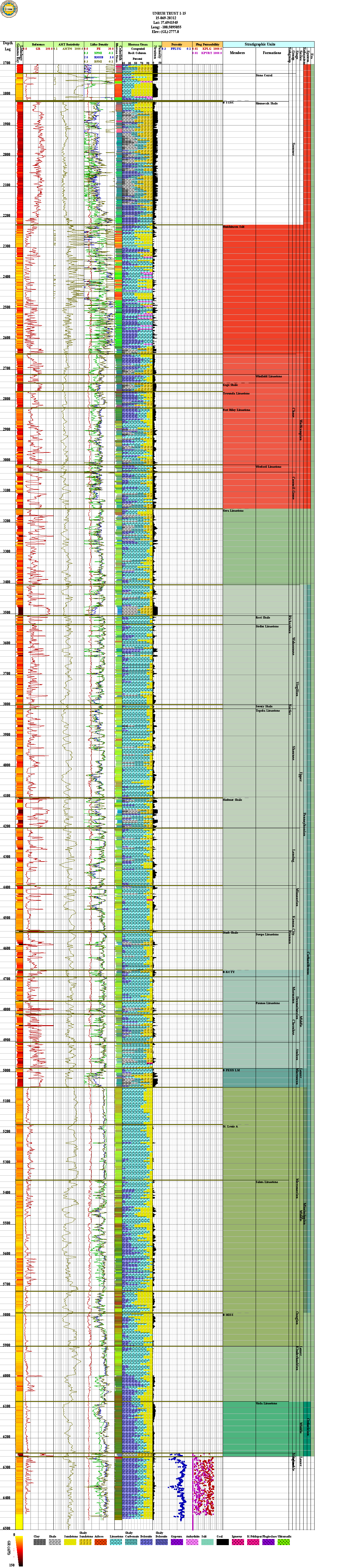Click the survey logo above the log

coord(9,9)
